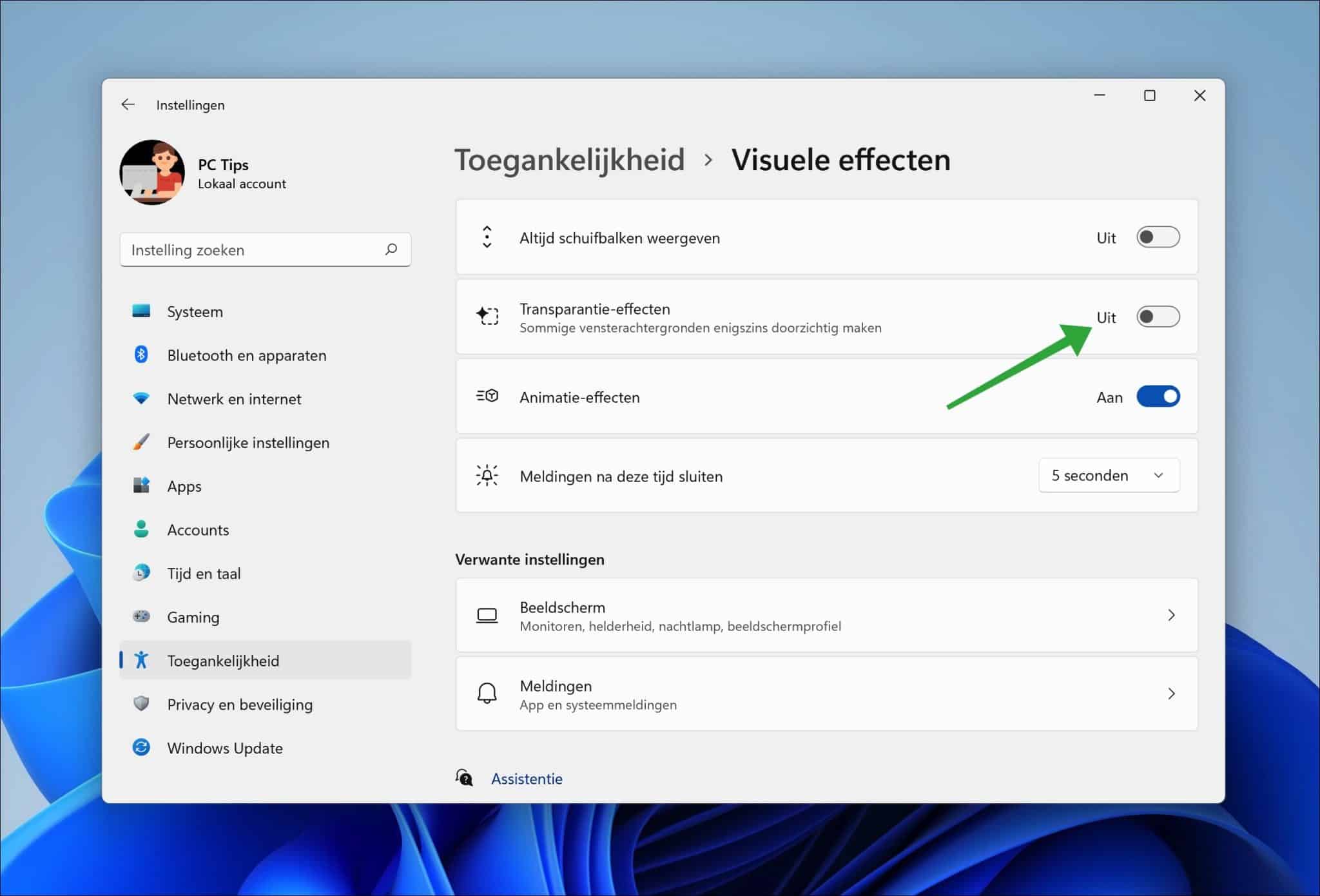The width and height of the screenshot is (1320, 896).
Task: Expand the Meldingen related settings
Action: [x=1171, y=694]
